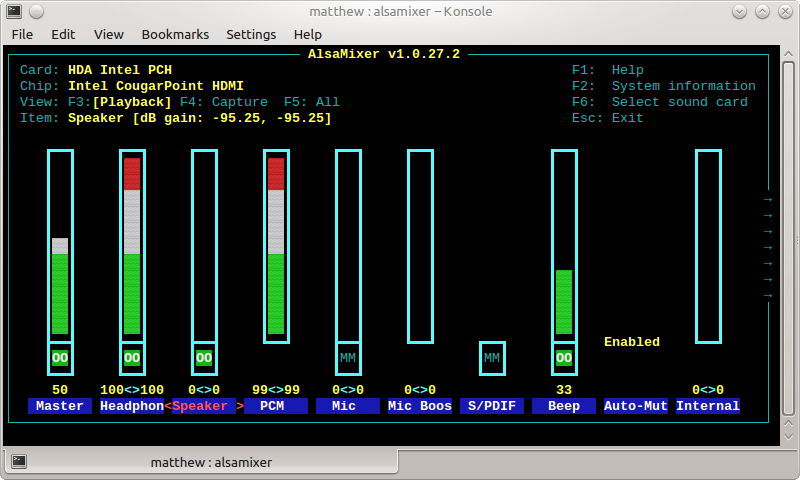800x480 pixels.
Task: Select the PCM channel label
Action: pos(276,406)
